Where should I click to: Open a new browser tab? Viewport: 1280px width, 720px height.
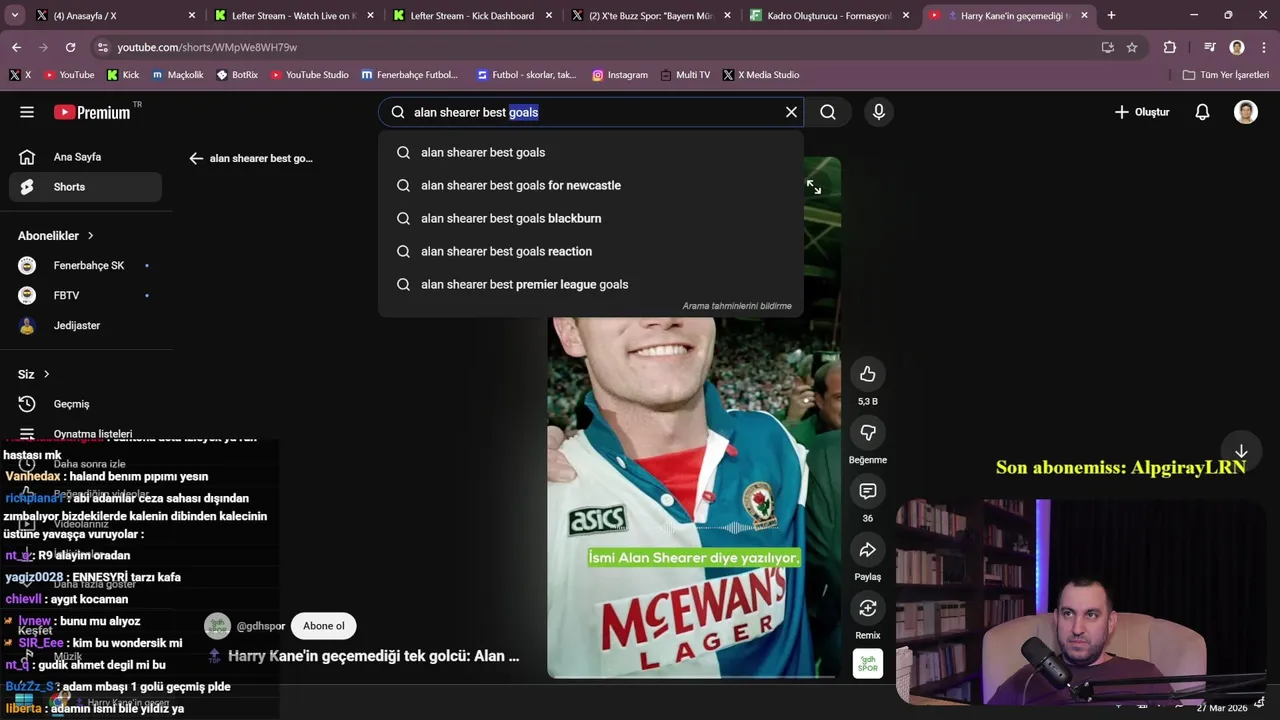tap(1111, 15)
